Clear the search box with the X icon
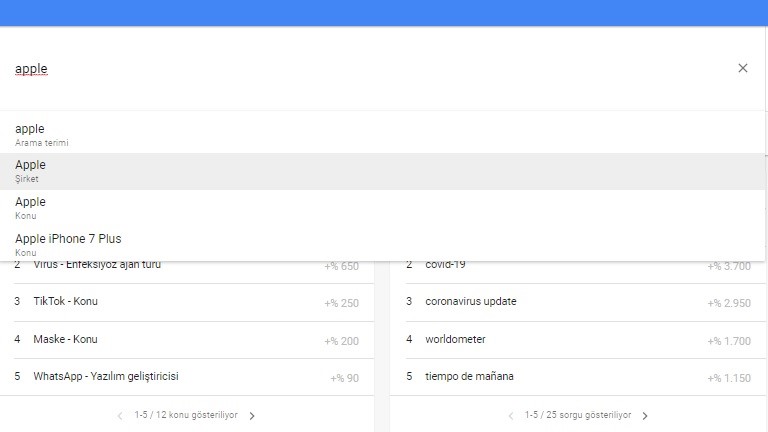 click(742, 68)
